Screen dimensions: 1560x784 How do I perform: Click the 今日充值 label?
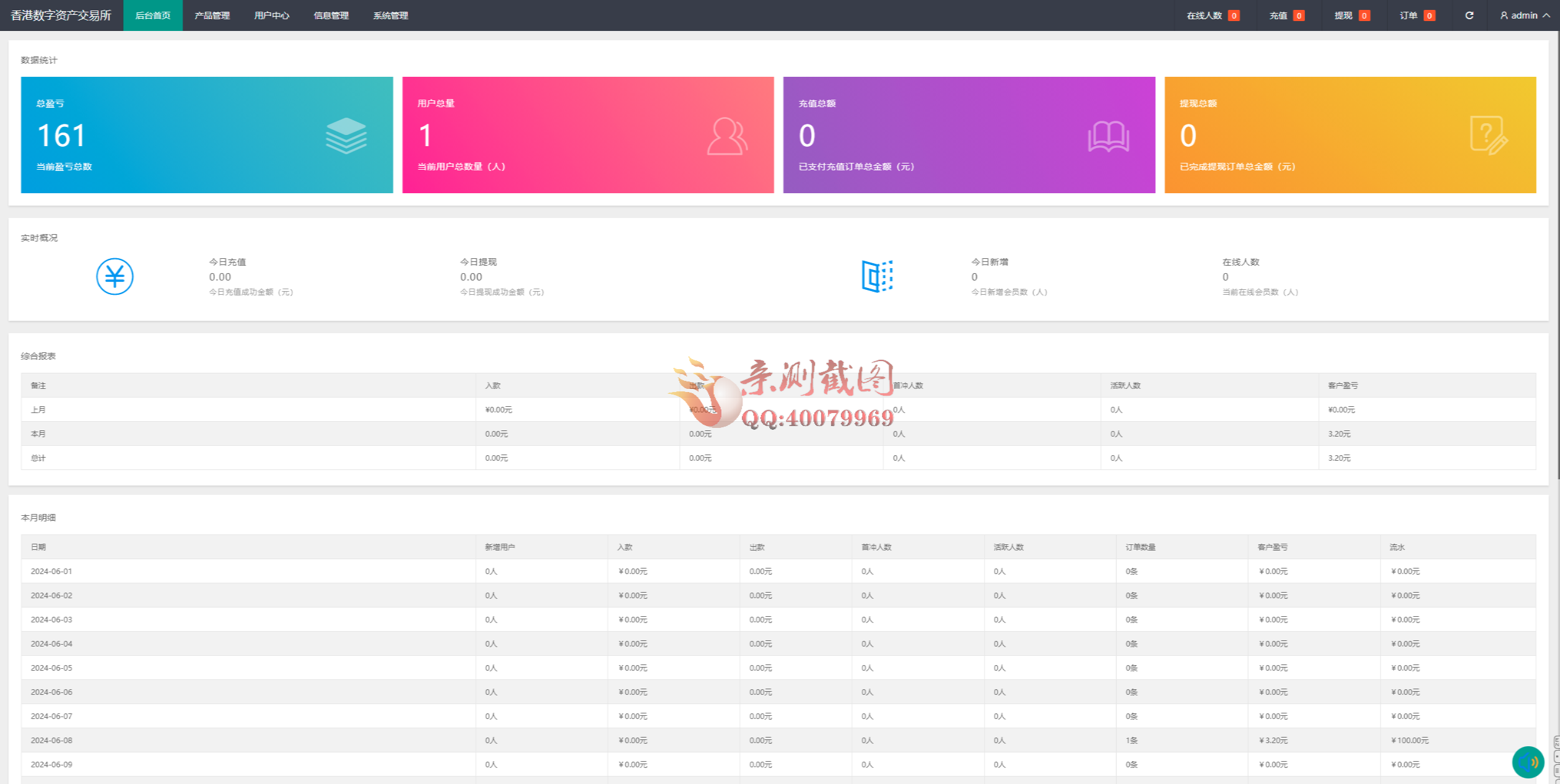pos(227,262)
